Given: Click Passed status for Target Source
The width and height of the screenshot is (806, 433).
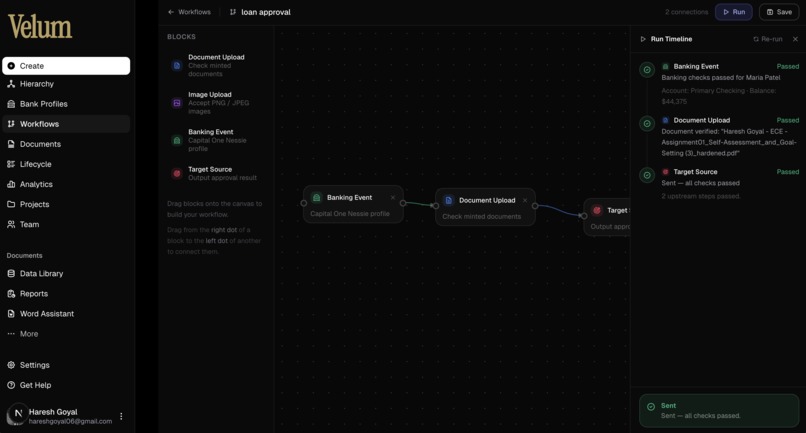Looking at the screenshot, I should (x=787, y=172).
